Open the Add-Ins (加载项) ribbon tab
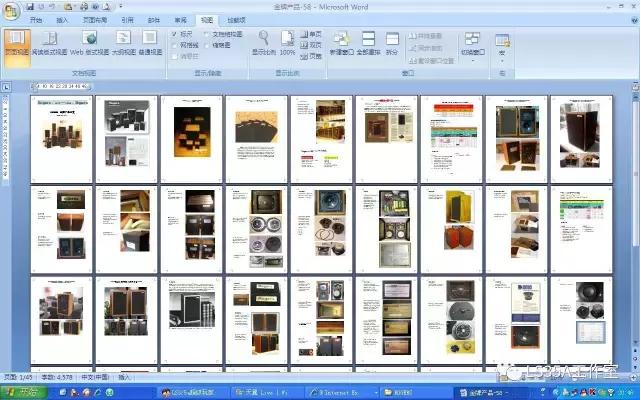 point(236,20)
